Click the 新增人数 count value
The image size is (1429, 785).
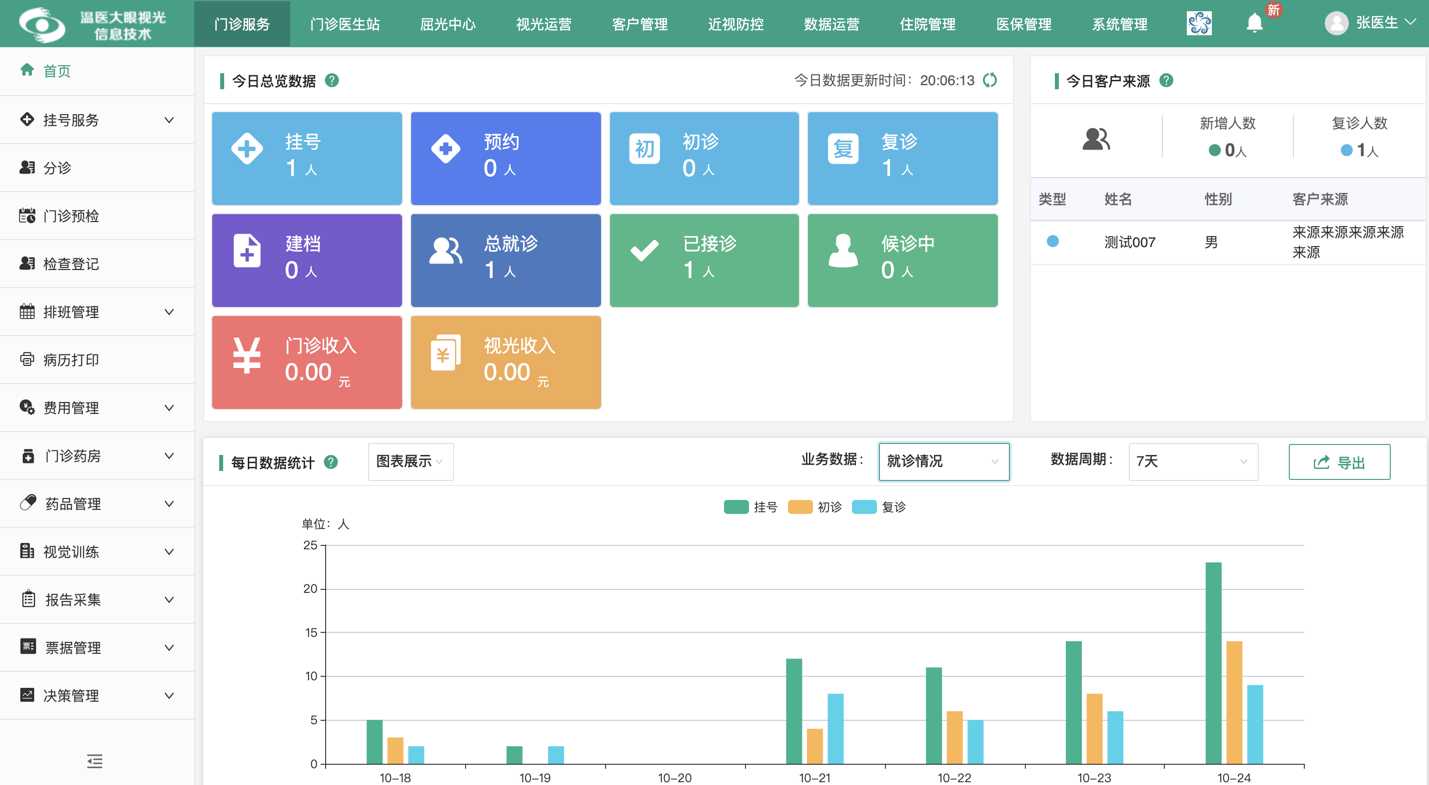[x=1228, y=150]
